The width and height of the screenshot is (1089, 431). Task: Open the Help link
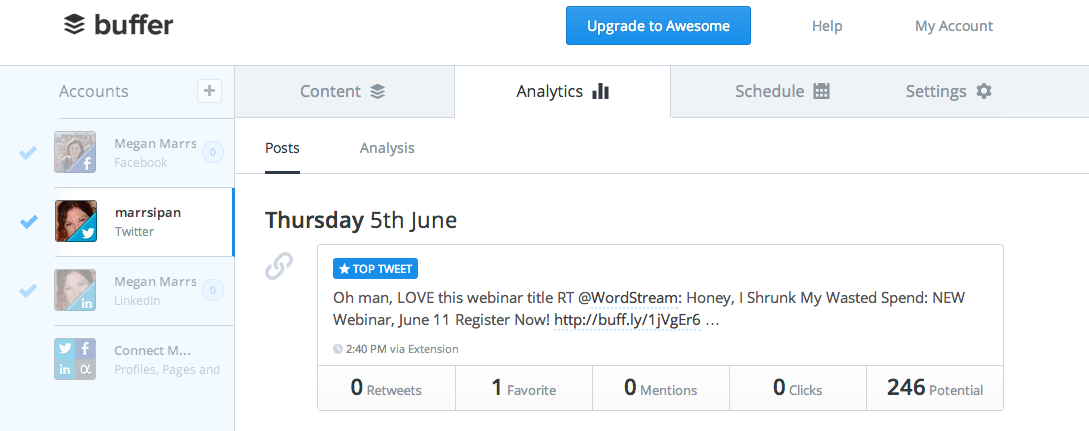click(826, 26)
